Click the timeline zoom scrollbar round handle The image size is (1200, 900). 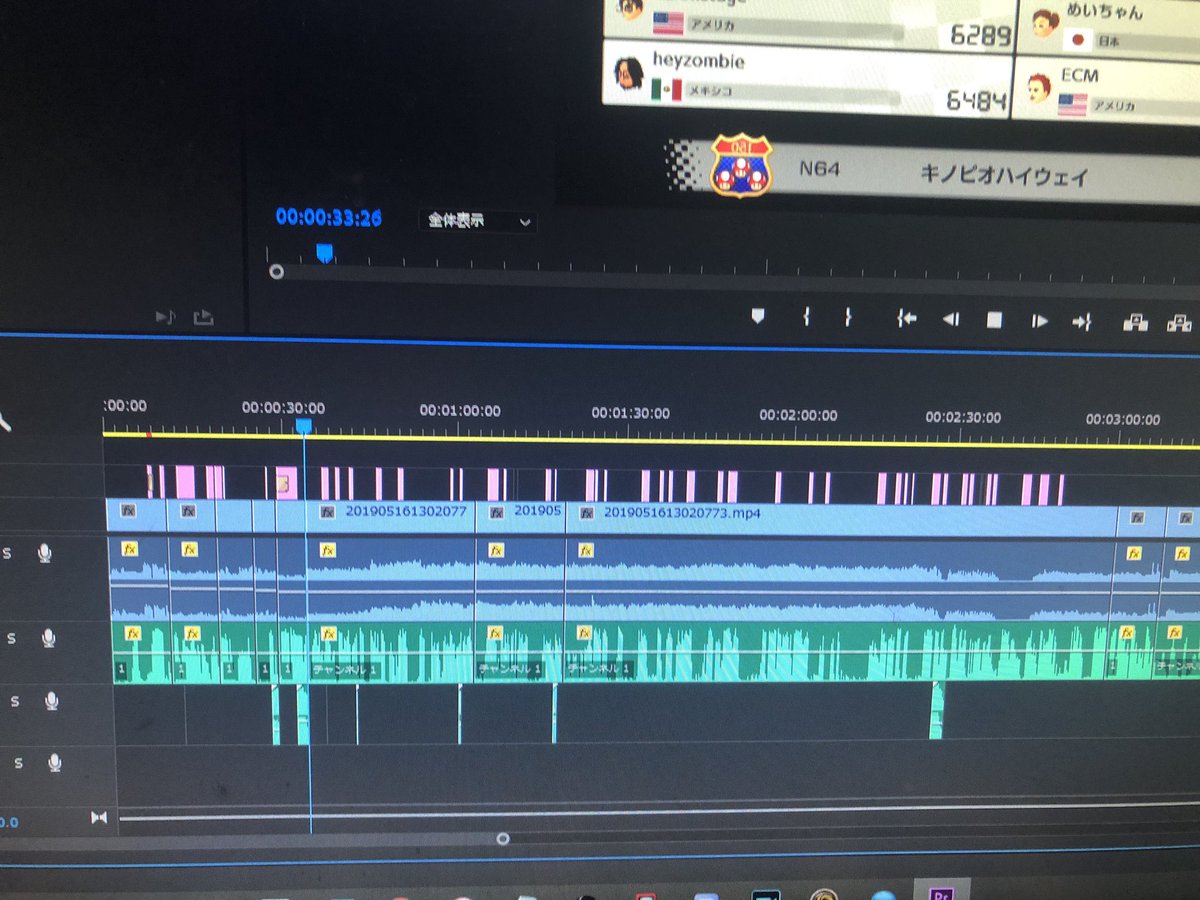tap(503, 839)
